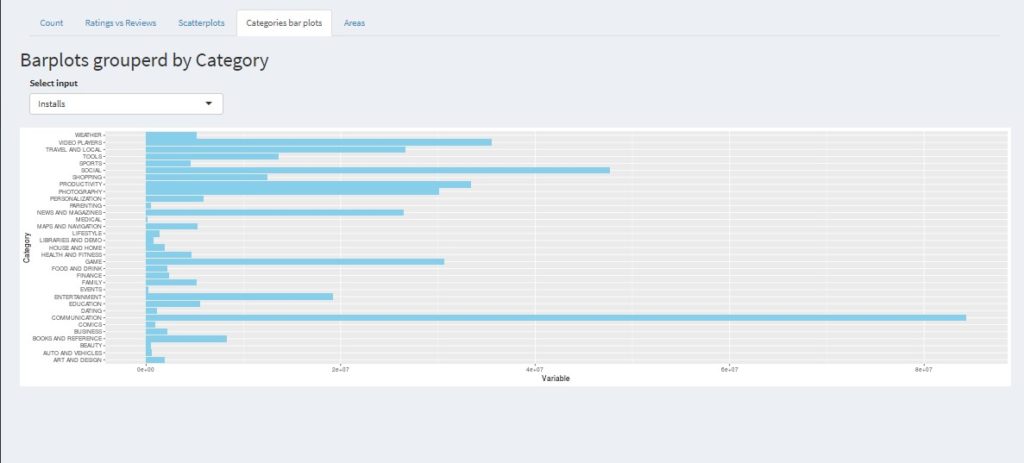Open the Areas tab
The height and width of the screenshot is (463, 1024).
pos(354,23)
